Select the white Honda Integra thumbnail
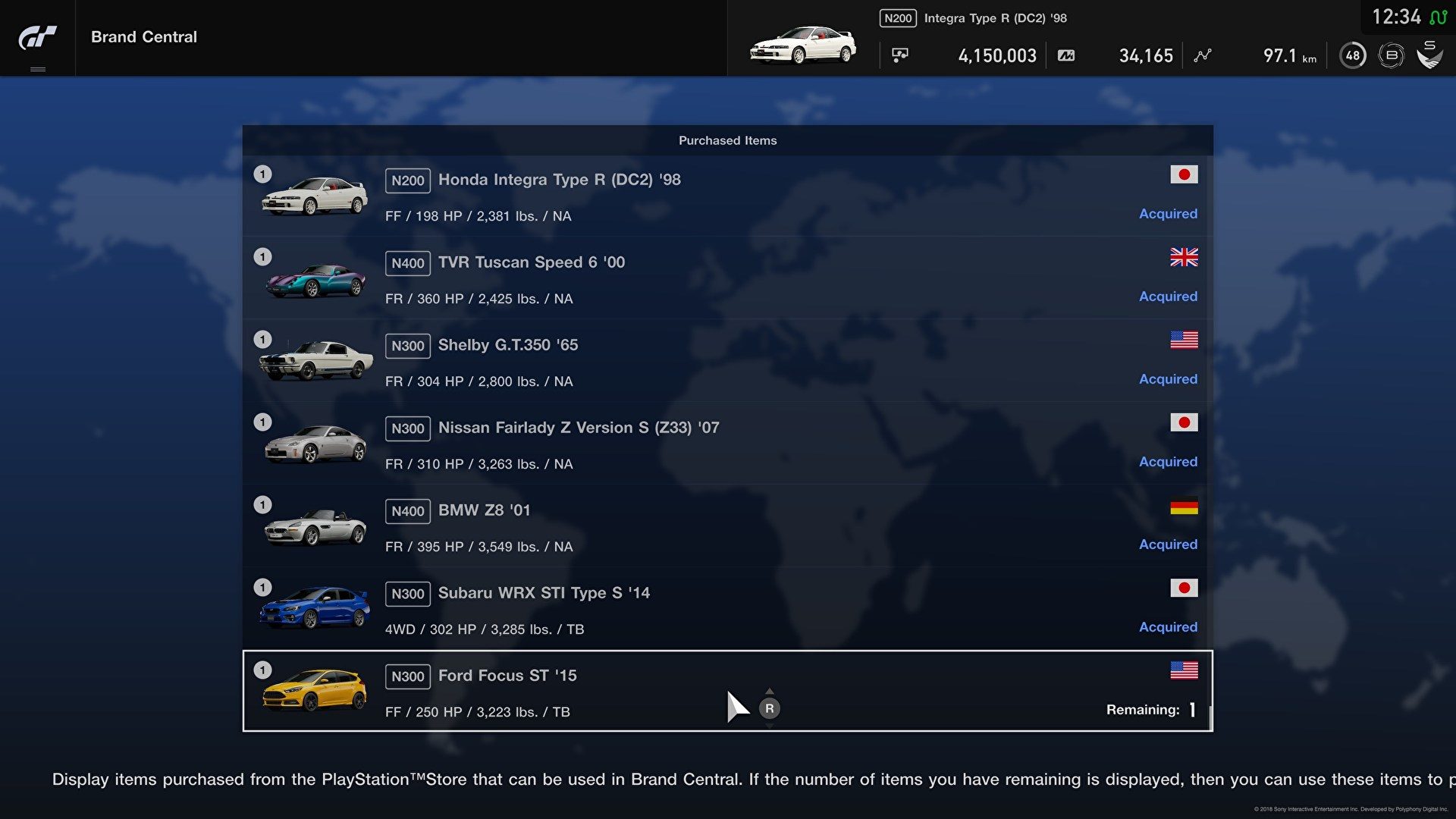The width and height of the screenshot is (1456, 819). click(x=315, y=196)
